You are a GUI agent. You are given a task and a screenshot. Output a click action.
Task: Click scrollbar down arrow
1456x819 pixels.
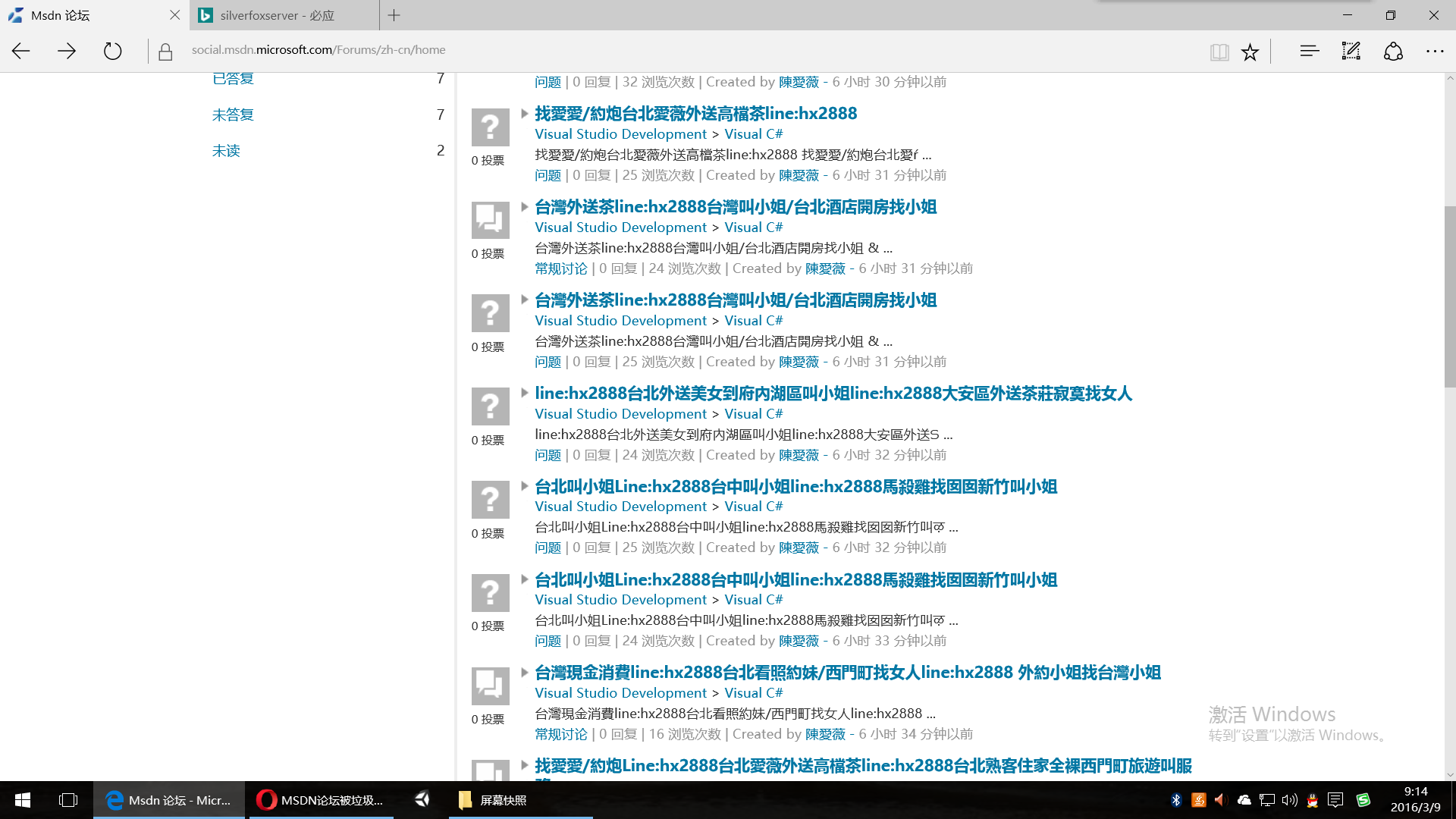pos(1449,774)
